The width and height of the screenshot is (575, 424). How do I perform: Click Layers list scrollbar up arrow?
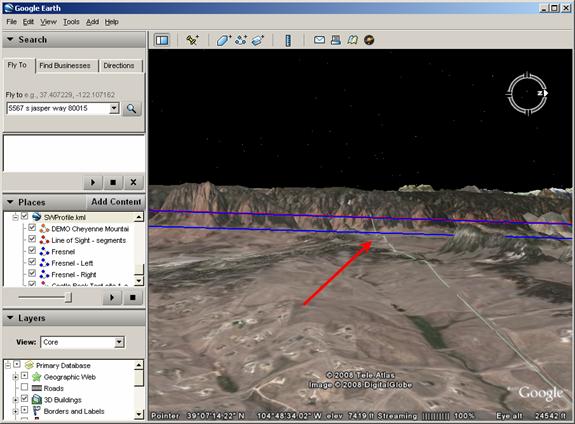tap(139, 365)
